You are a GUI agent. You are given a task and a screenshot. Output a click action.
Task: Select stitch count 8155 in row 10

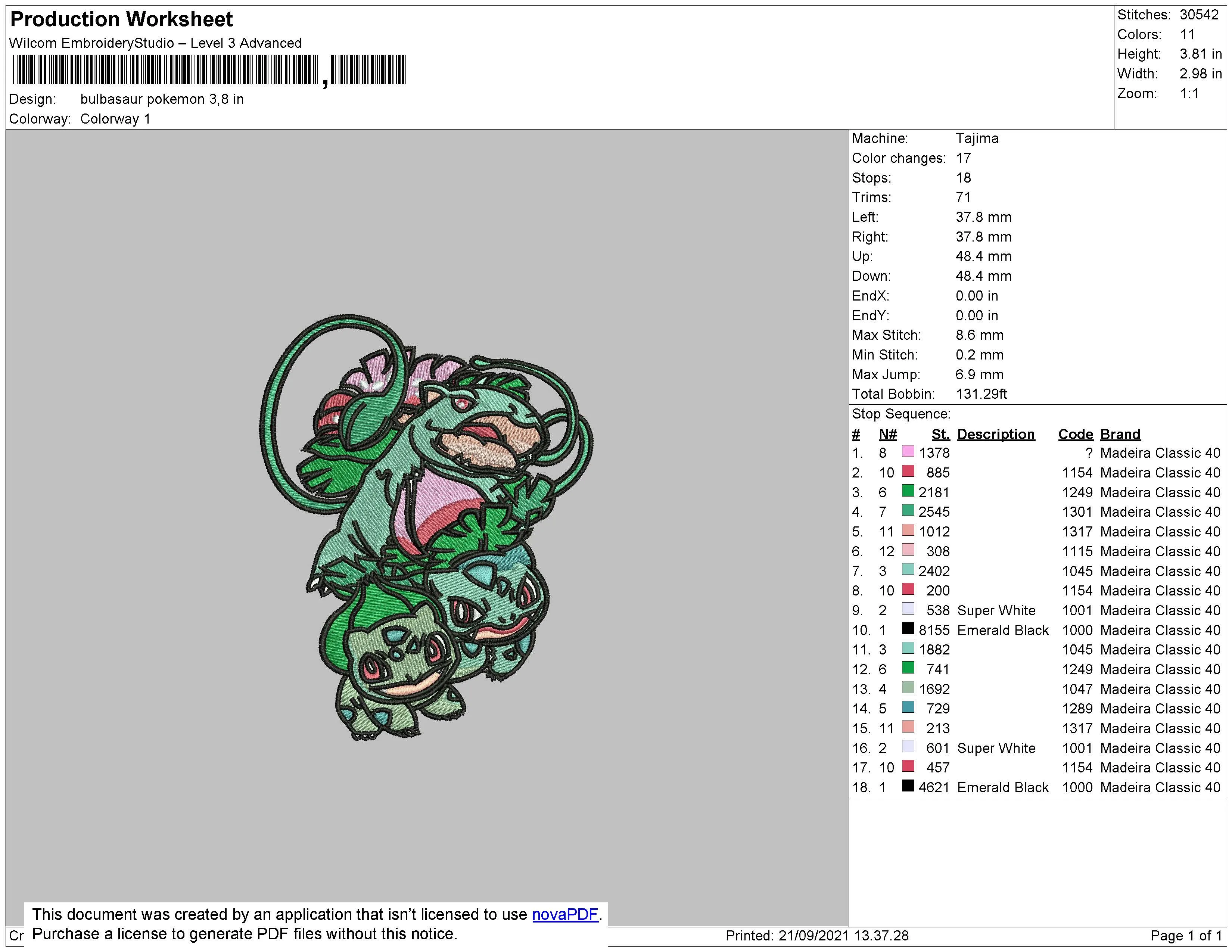coord(934,630)
